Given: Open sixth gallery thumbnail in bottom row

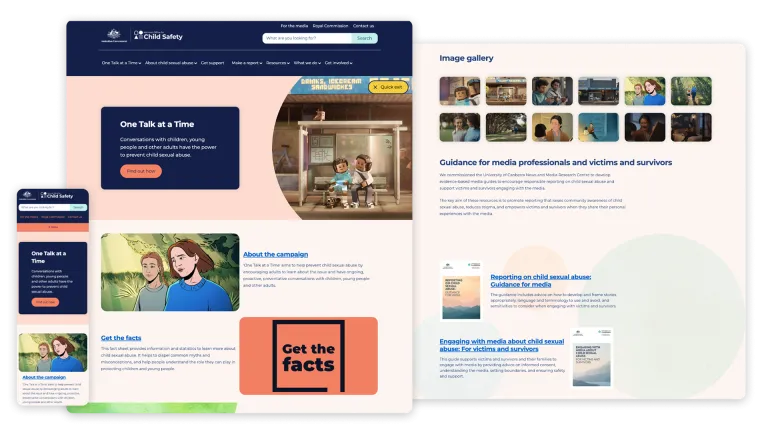Looking at the screenshot, I should 691,127.
